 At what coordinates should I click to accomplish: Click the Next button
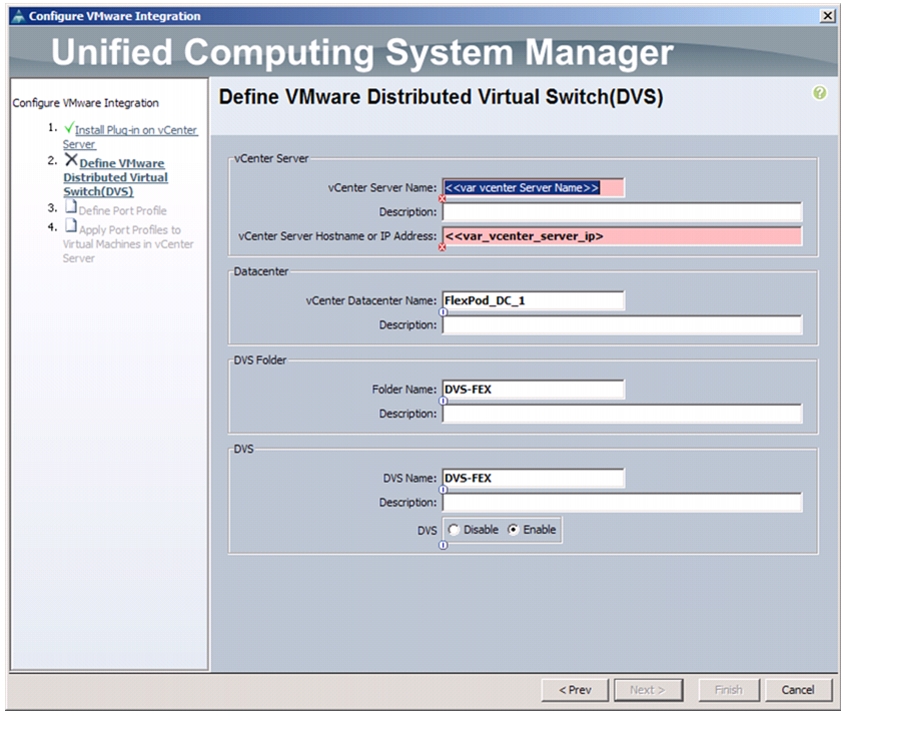pyautogui.click(x=648, y=690)
